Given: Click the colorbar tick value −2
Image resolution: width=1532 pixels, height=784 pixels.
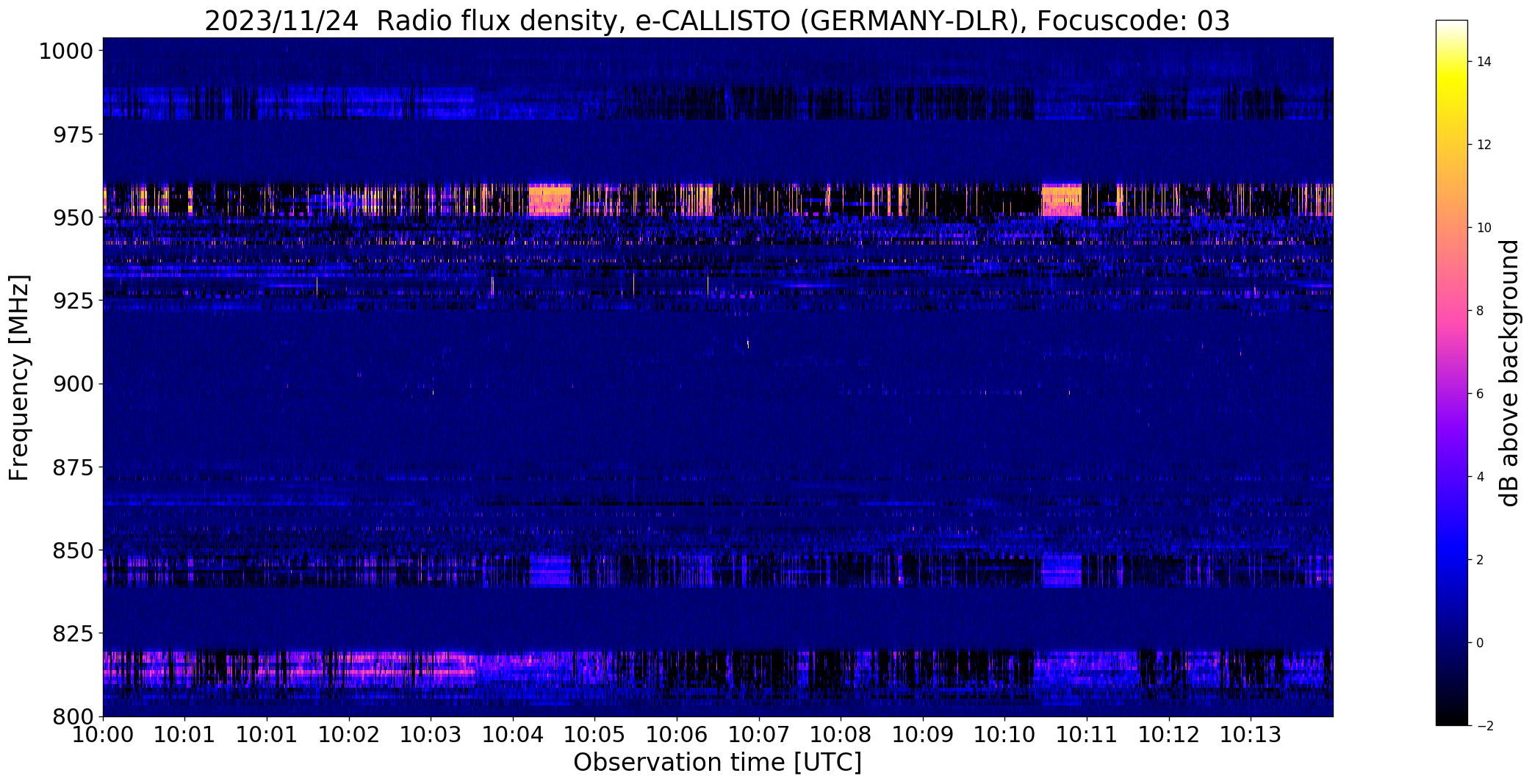Looking at the screenshot, I should pyautogui.click(x=1484, y=726).
